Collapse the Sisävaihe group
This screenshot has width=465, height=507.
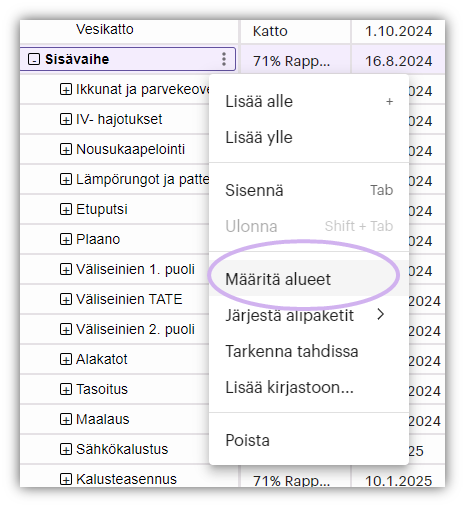34,59
